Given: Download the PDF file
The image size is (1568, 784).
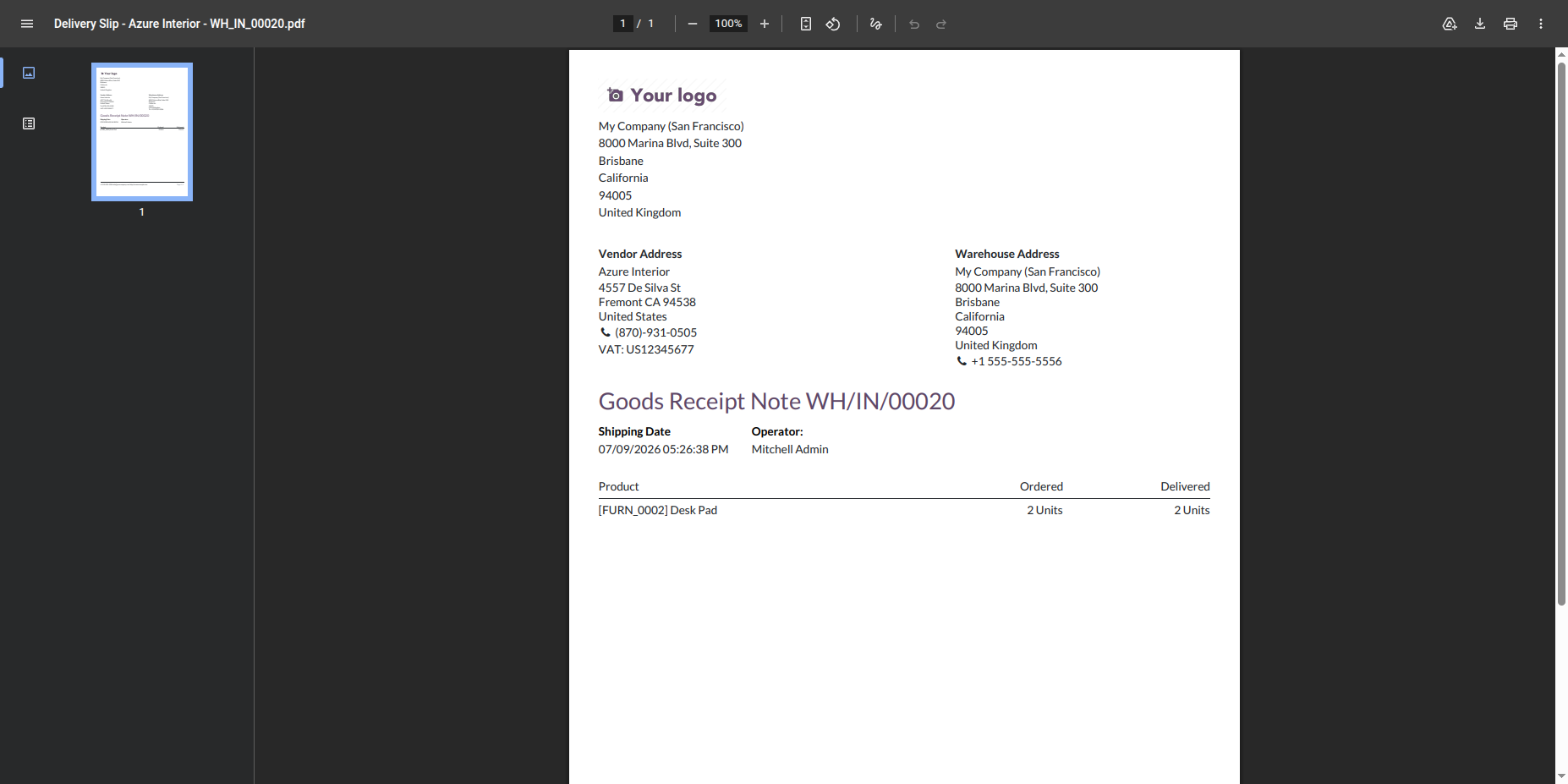Looking at the screenshot, I should pos(1480,24).
